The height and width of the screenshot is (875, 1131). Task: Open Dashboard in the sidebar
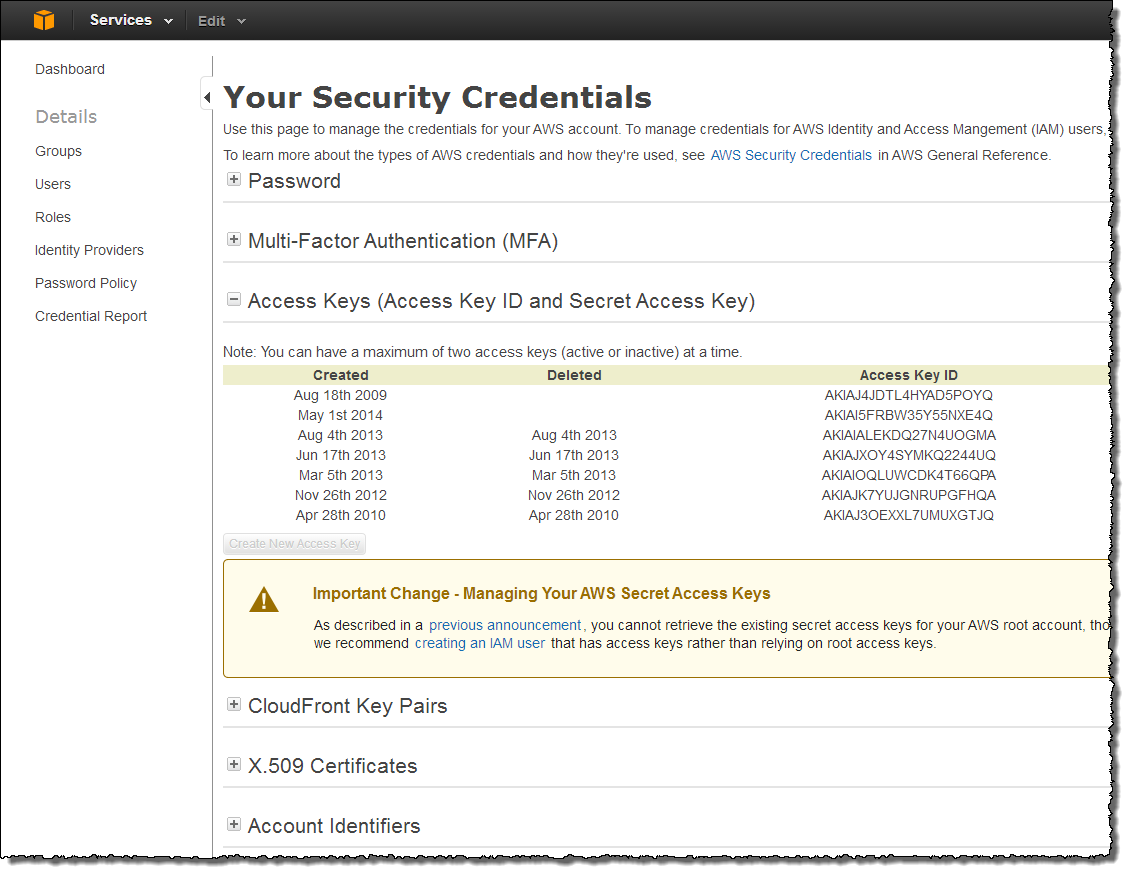point(70,69)
